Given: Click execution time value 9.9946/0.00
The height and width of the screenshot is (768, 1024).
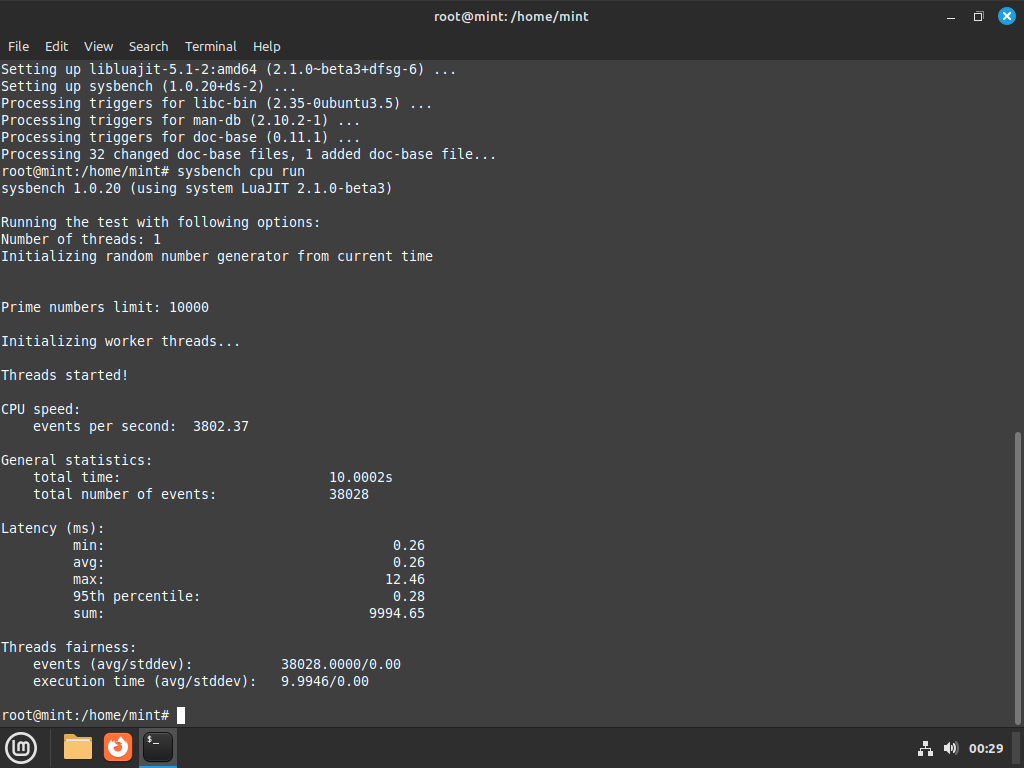Looking at the screenshot, I should coord(325,681).
